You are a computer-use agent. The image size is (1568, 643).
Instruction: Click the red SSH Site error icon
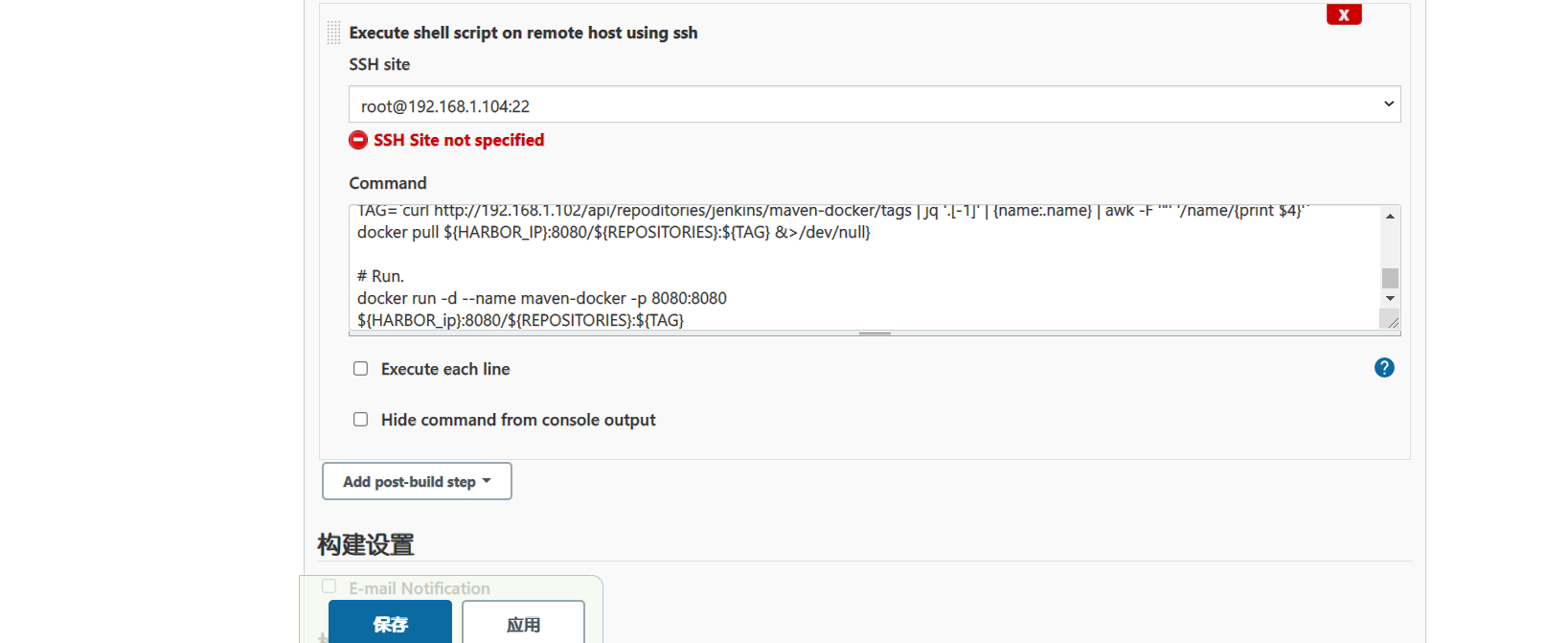358,140
